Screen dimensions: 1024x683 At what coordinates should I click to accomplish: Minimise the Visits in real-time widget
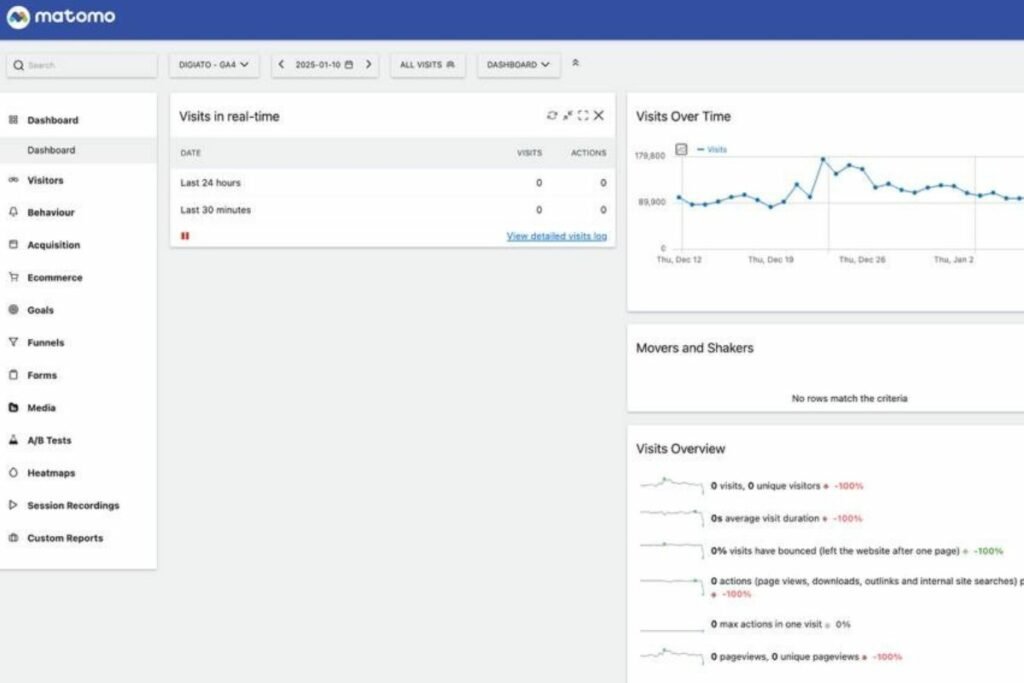point(567,116)
